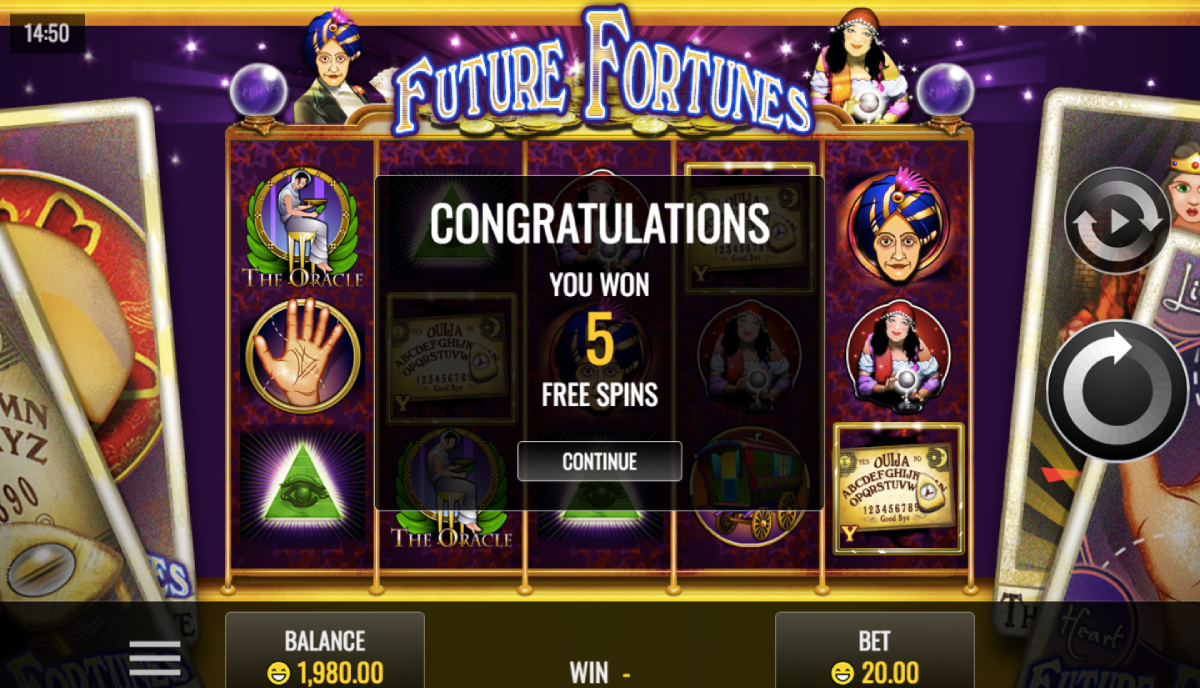Click the Bet amount panel

(875, 650)
